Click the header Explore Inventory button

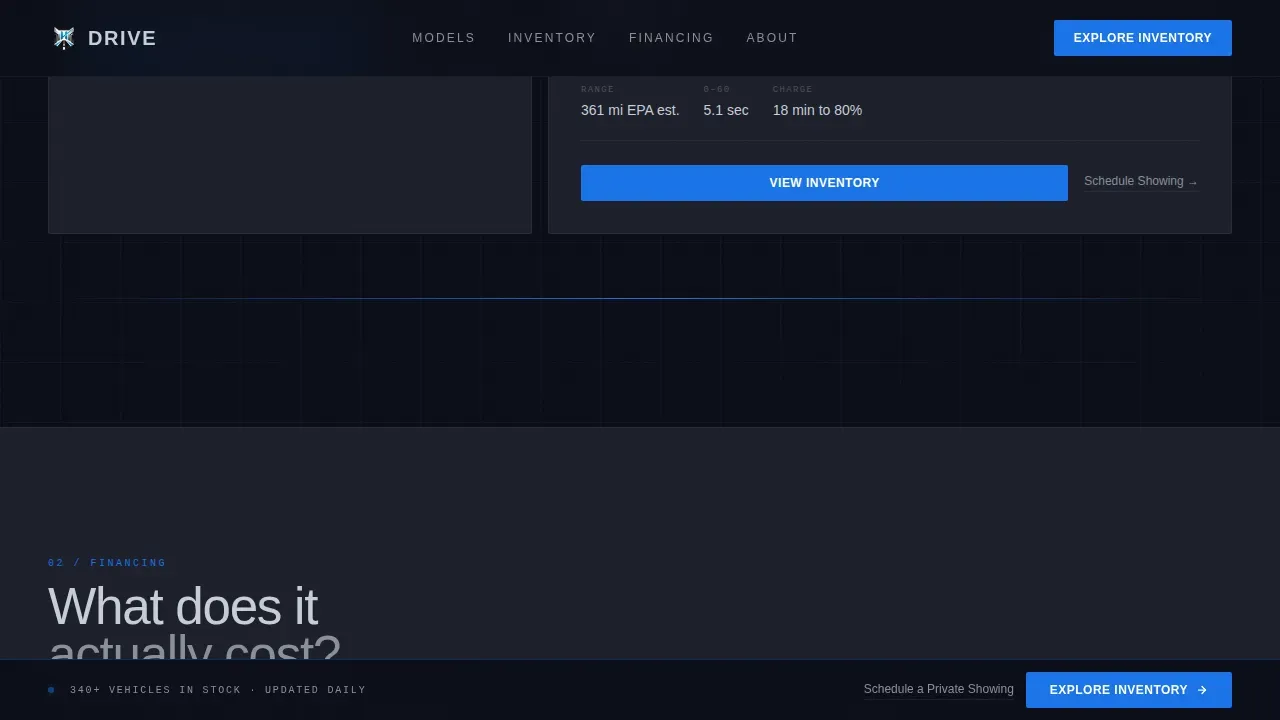(x=1143, y=38)
